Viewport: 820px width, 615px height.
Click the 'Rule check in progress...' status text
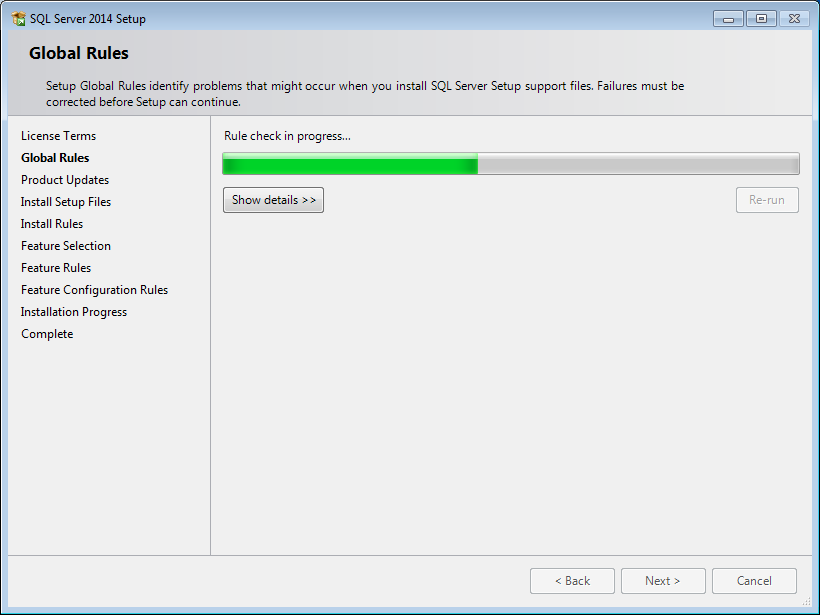287,136
